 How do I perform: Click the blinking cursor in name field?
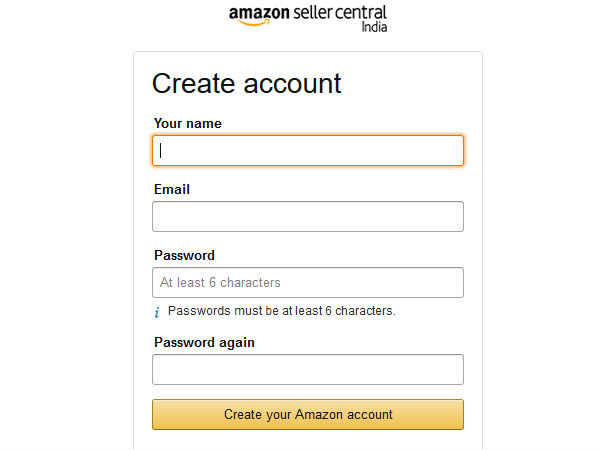click(x=161, y=151)
